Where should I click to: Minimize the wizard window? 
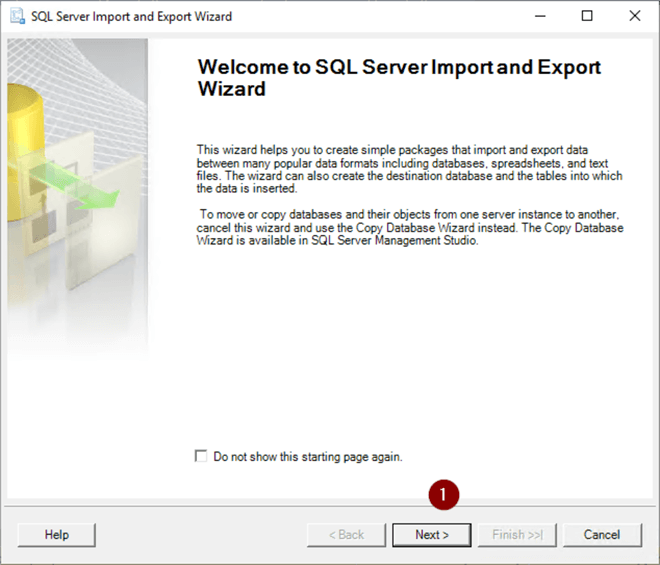tap(540, 16)
